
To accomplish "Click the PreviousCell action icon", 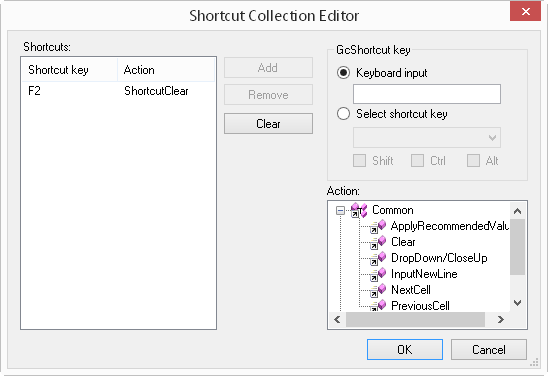I will click(378, 305).
